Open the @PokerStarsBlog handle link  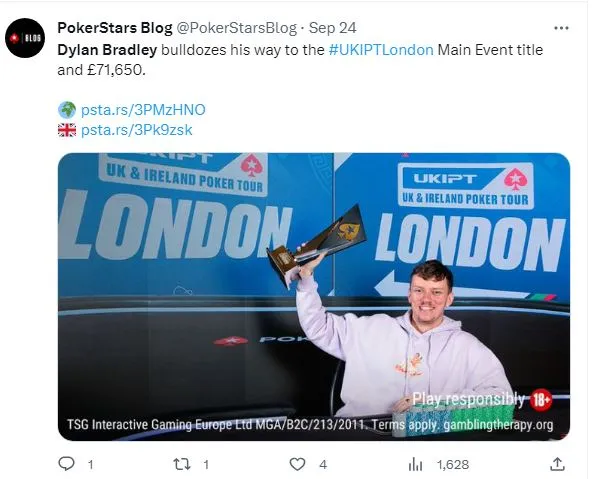point(237,28)
